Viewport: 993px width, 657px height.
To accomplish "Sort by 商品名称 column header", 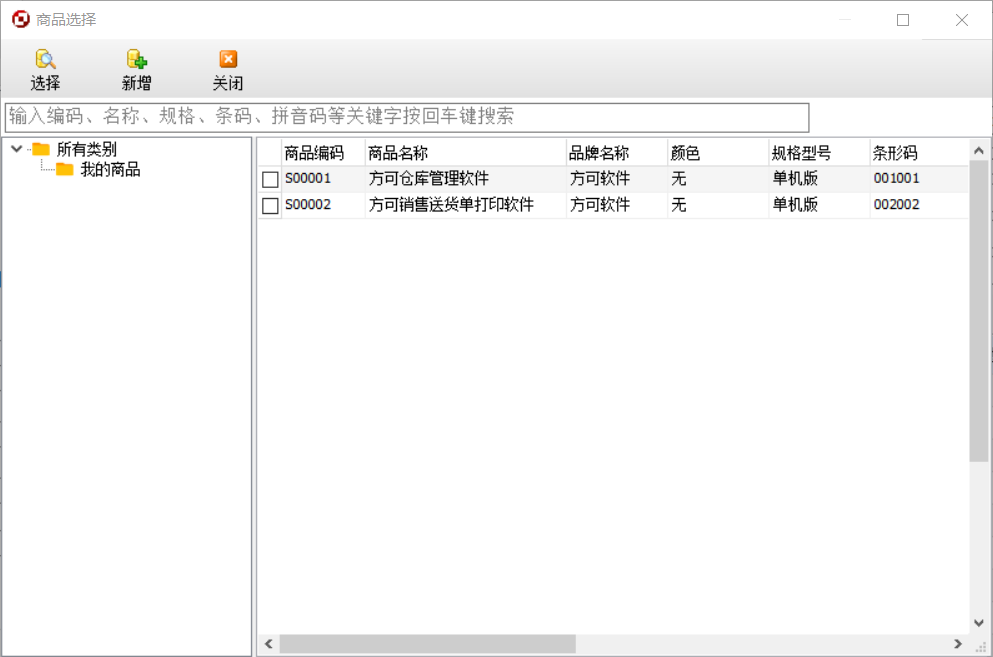I will [x=398, y=153].
